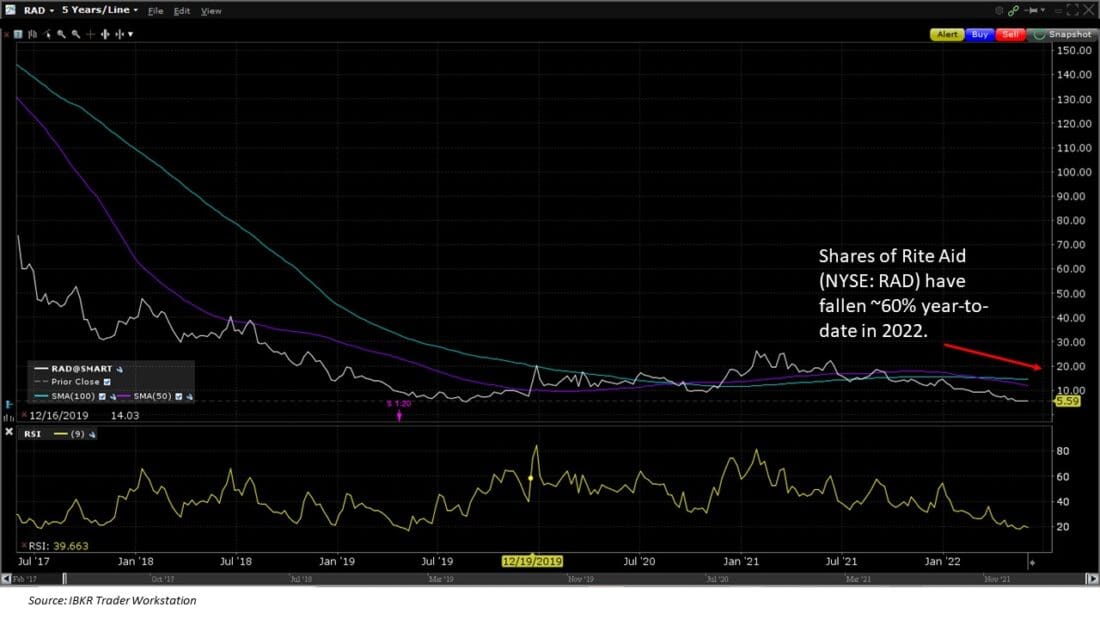Screen dimensions: 1100x619
Task: Edit SMA(50) settings wrench icon
Action: point(189,397)
